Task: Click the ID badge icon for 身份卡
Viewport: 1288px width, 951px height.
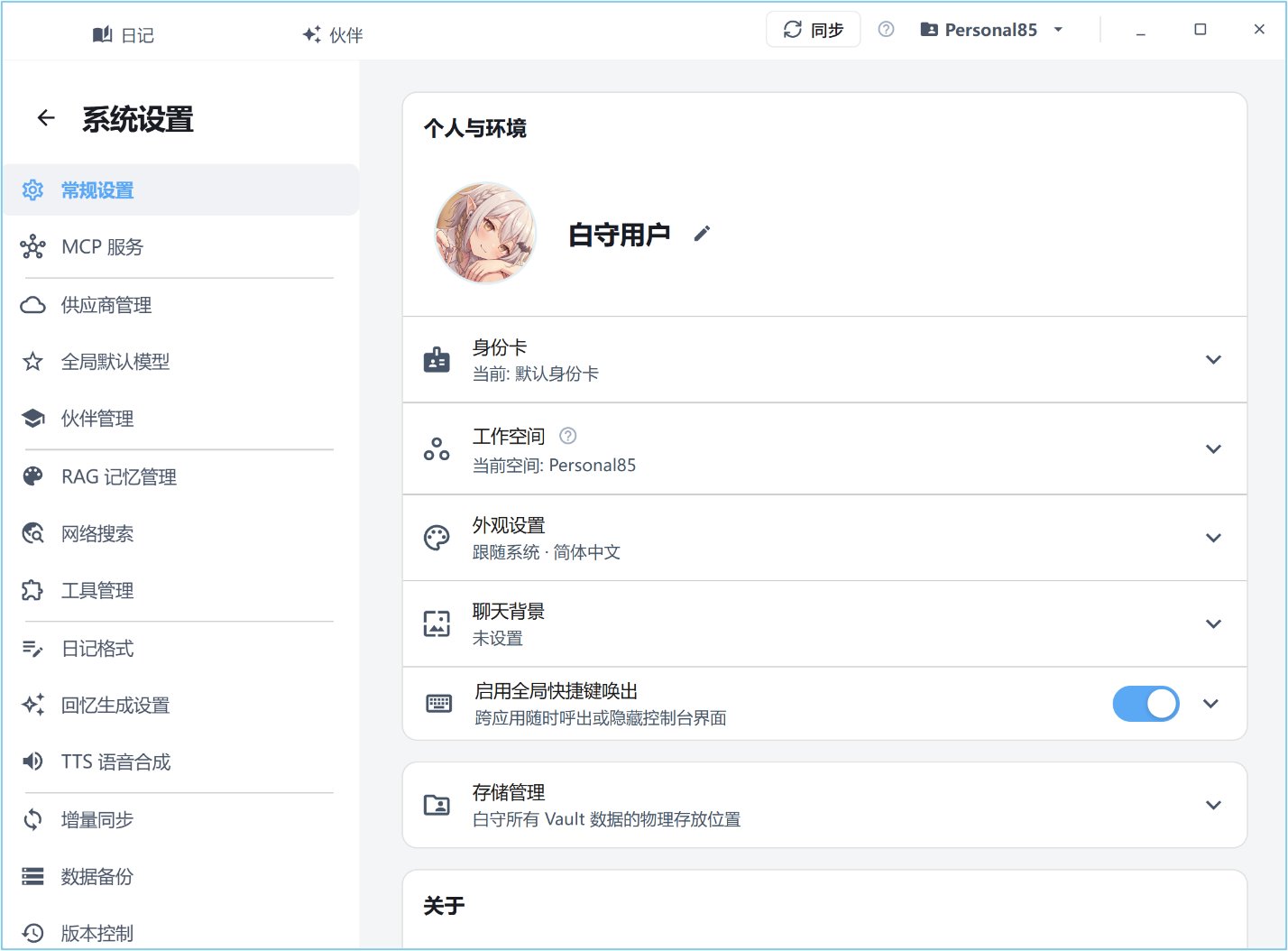Action: pos(437,359)
